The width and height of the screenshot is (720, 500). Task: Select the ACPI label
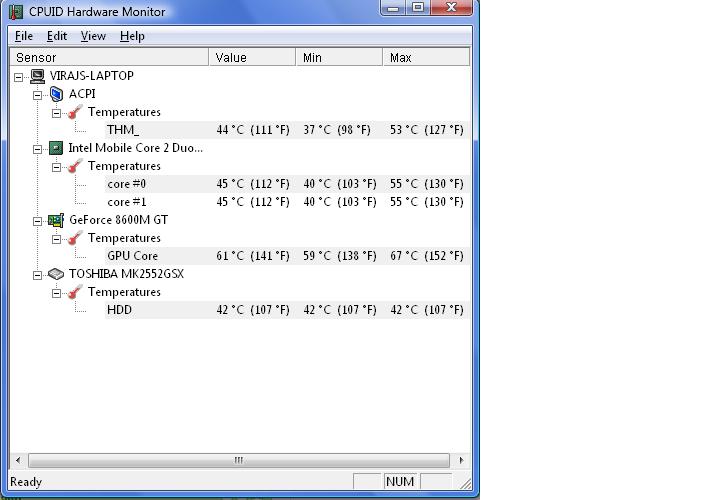[82, 94]
